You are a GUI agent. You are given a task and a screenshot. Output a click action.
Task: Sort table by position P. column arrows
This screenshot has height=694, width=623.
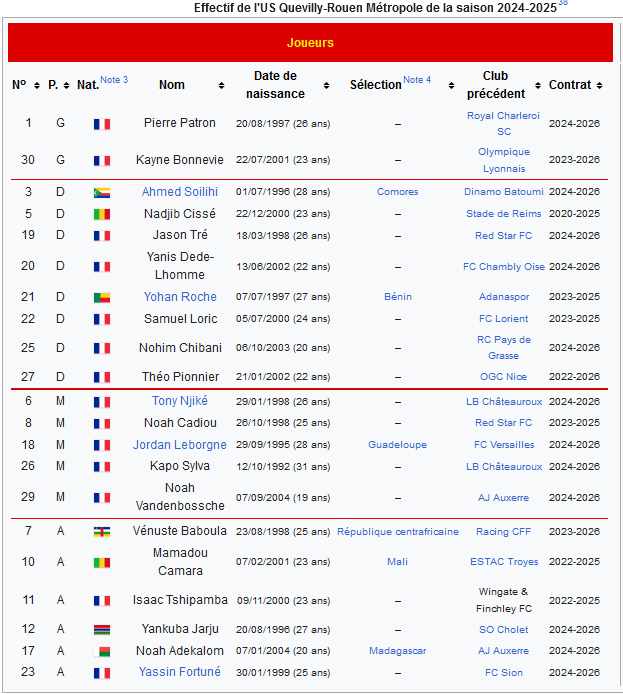click(x=66, y=85)
